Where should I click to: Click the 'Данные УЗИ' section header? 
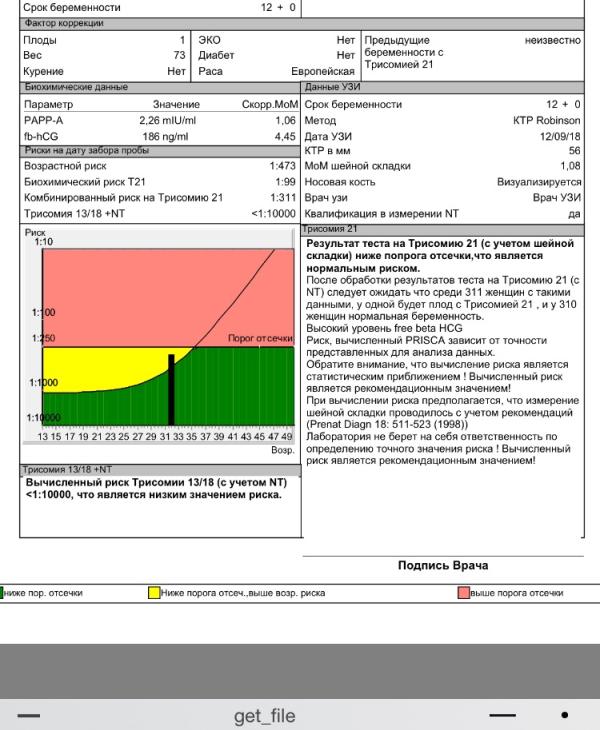pyautogui.click(x=328, y=88)
